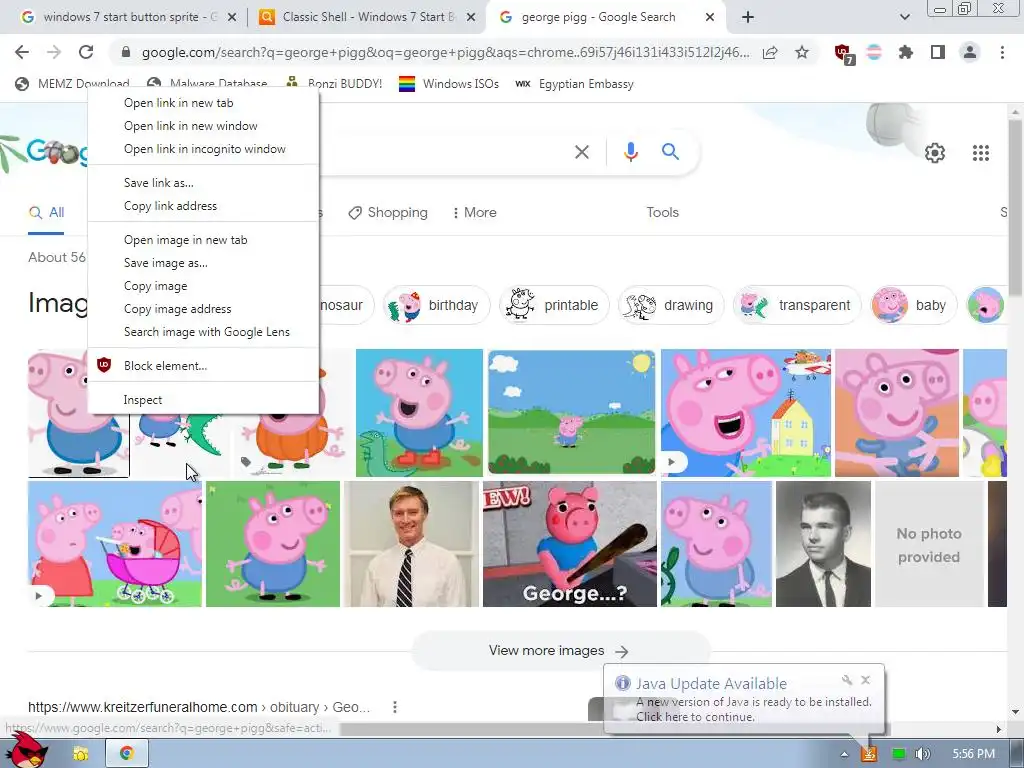Open the black-and-white portrait thumbnail
Viewport: 1024px width, 768px height.
point(823,544)
